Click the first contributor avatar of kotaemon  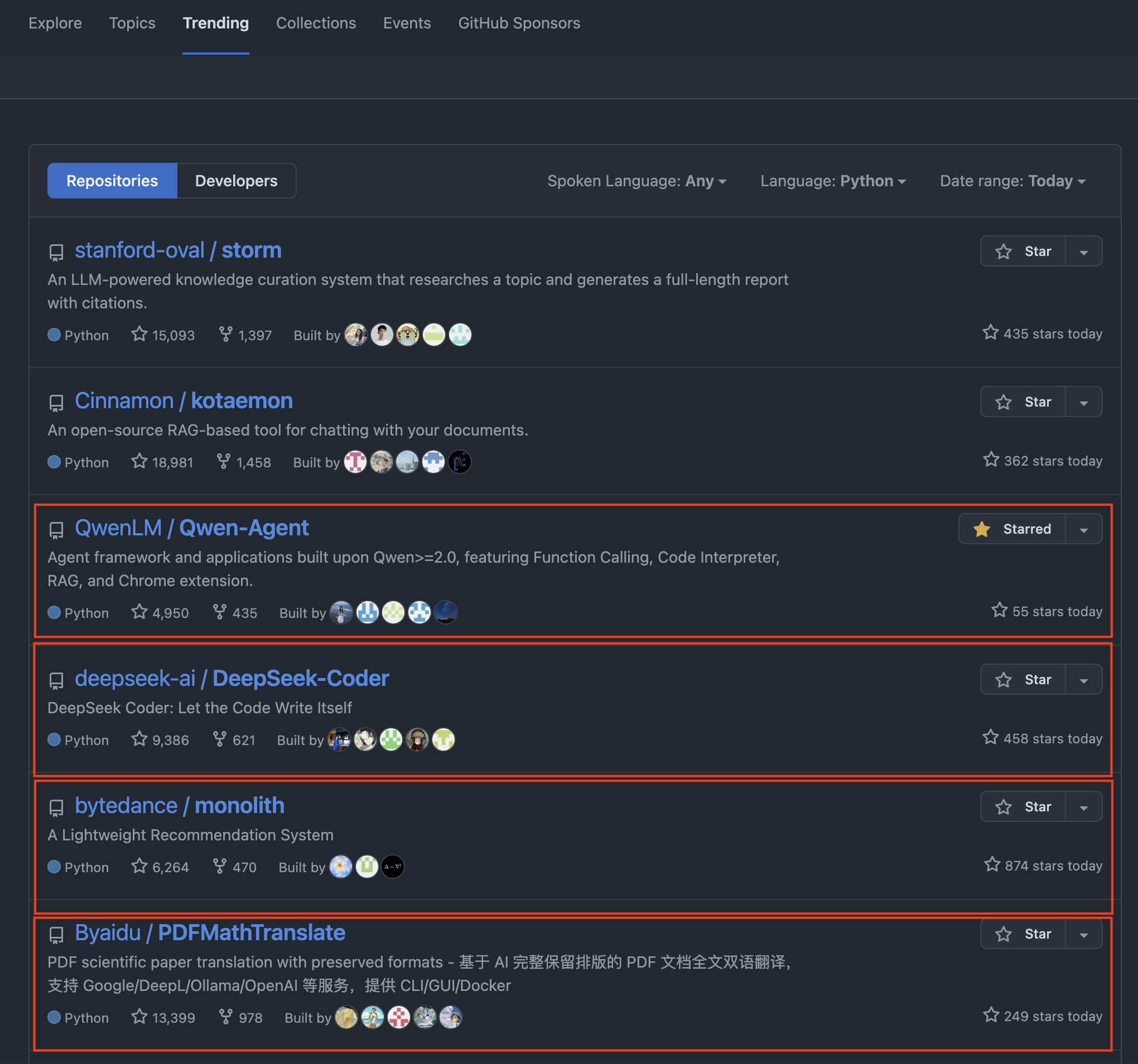(355, 462)
